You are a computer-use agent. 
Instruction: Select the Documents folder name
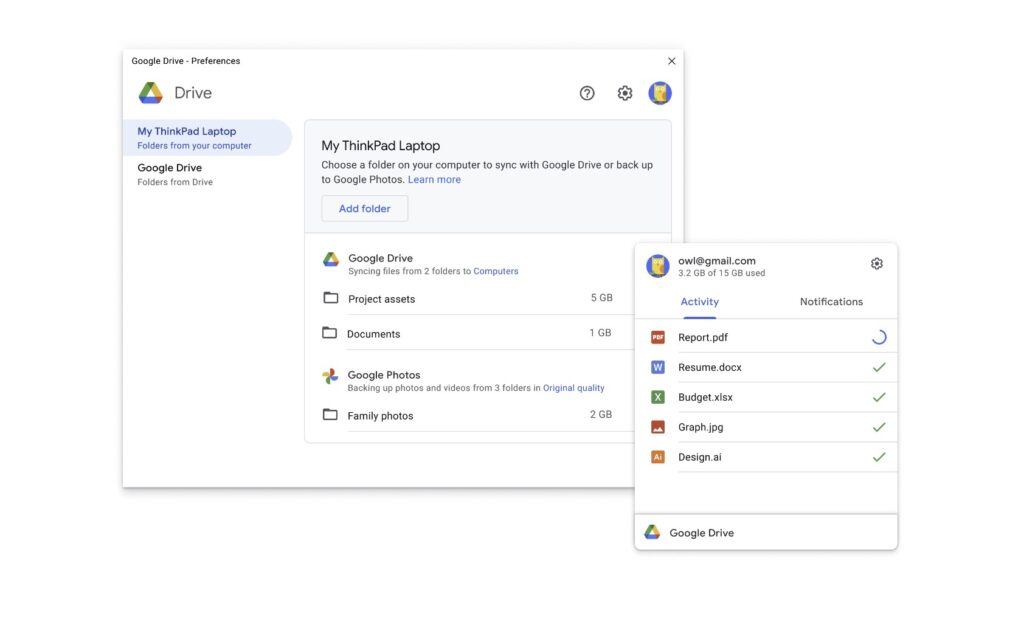tap(374, 334)
